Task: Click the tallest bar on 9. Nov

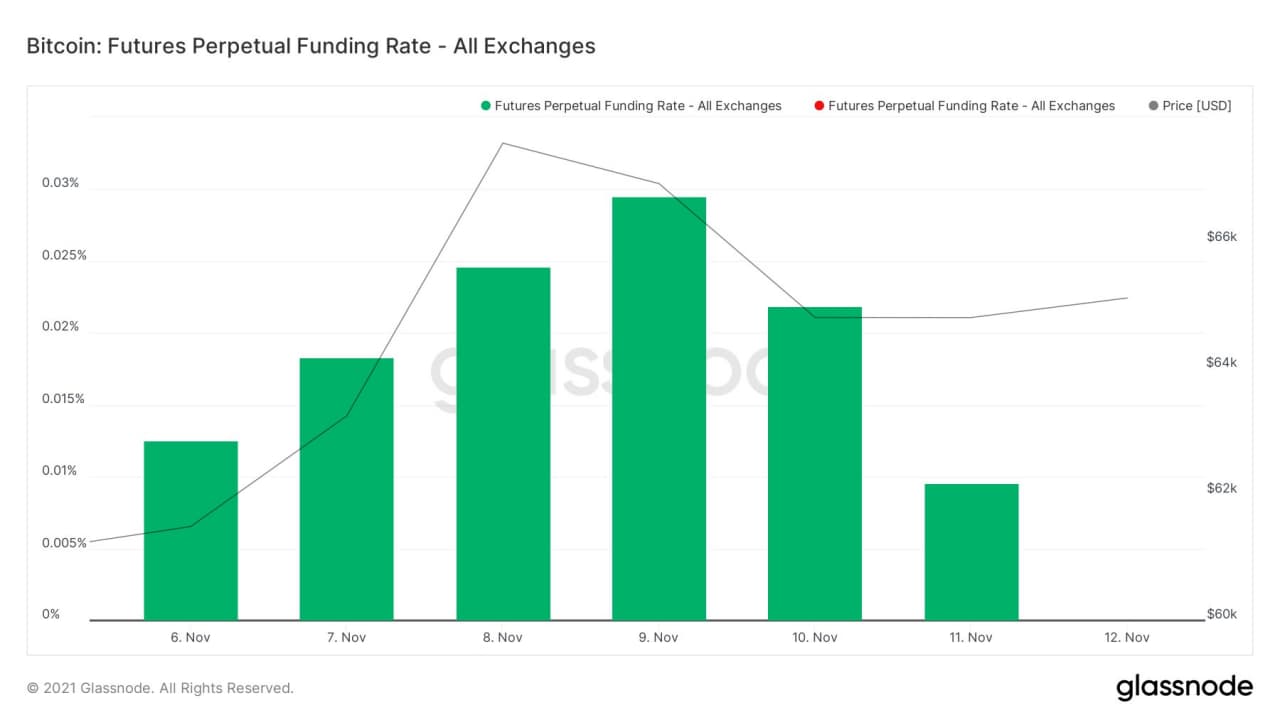Action: coord(659,408)
